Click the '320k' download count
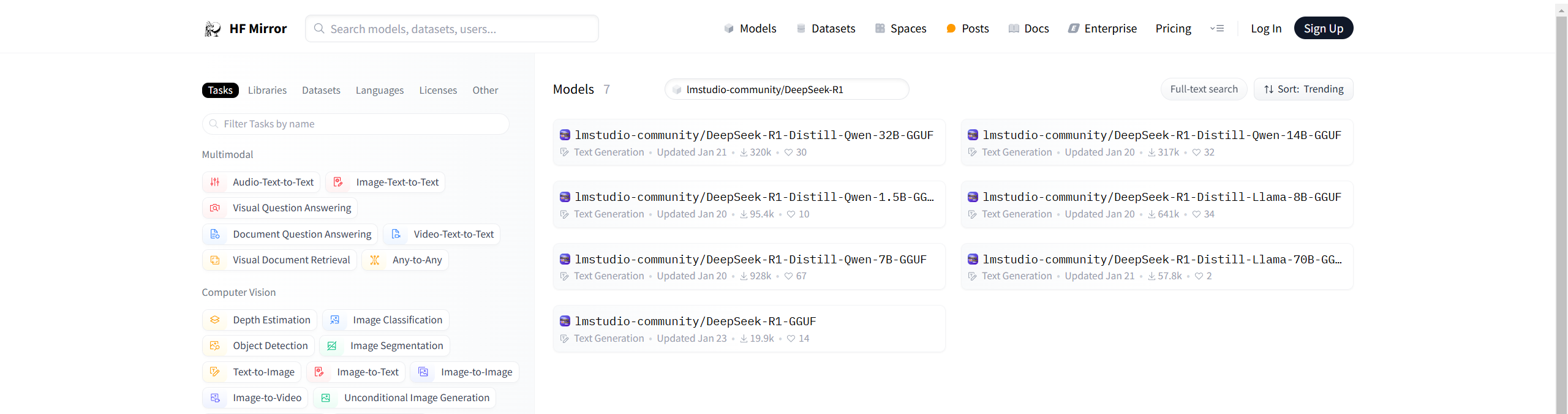This screenshot has height=414, width=1568. [x=761, y=152]
